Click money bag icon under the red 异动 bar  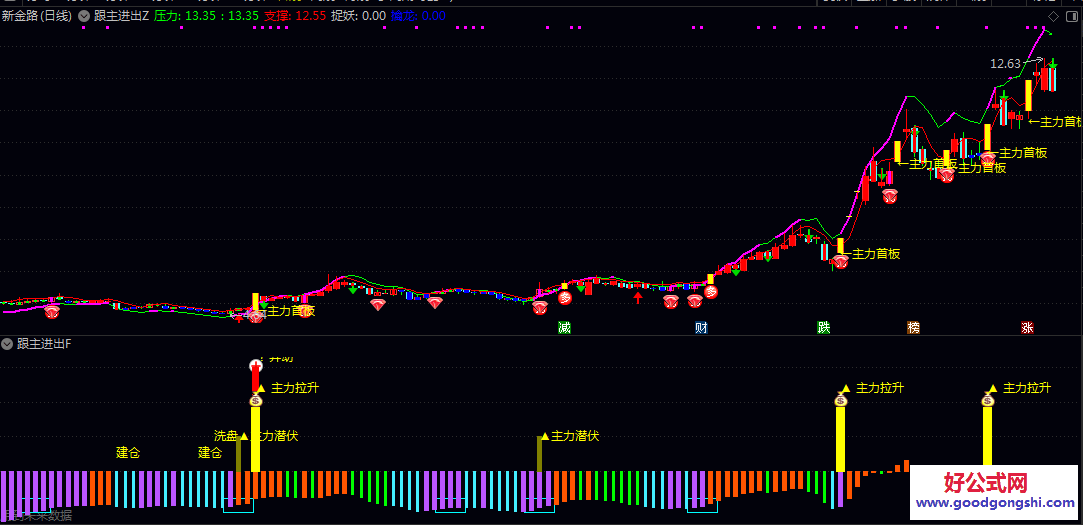256,400
